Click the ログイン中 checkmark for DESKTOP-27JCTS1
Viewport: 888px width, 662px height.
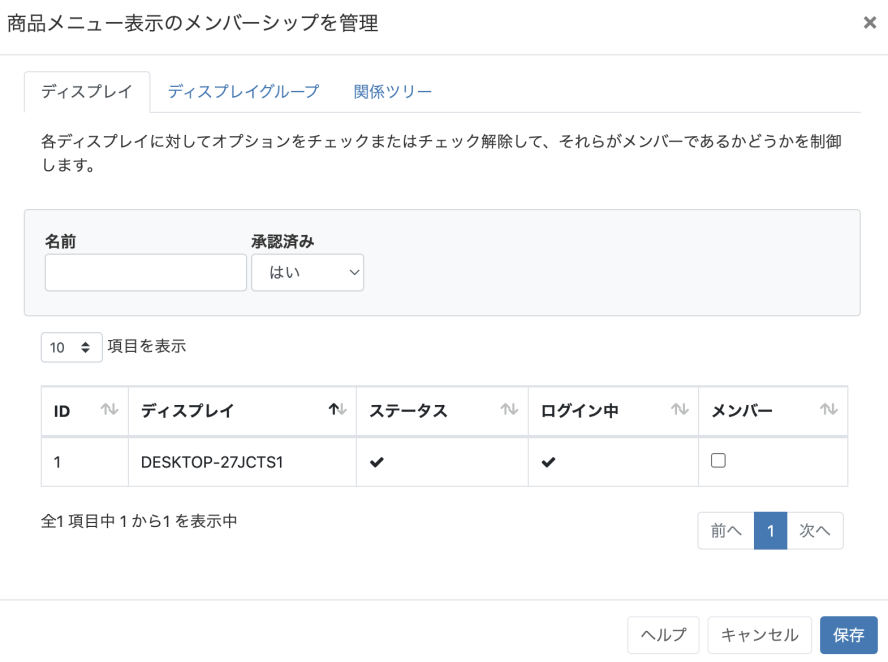point(548,462)
